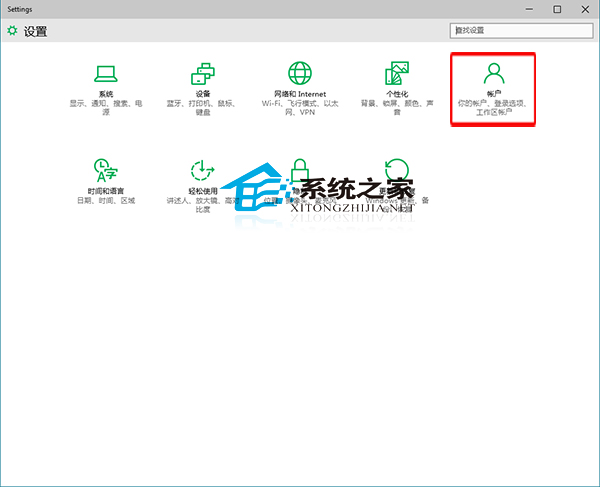Open the 帐户 (Accounts) person icon
The width and height of the screenshot is (600, 487).
coord(494,73)
